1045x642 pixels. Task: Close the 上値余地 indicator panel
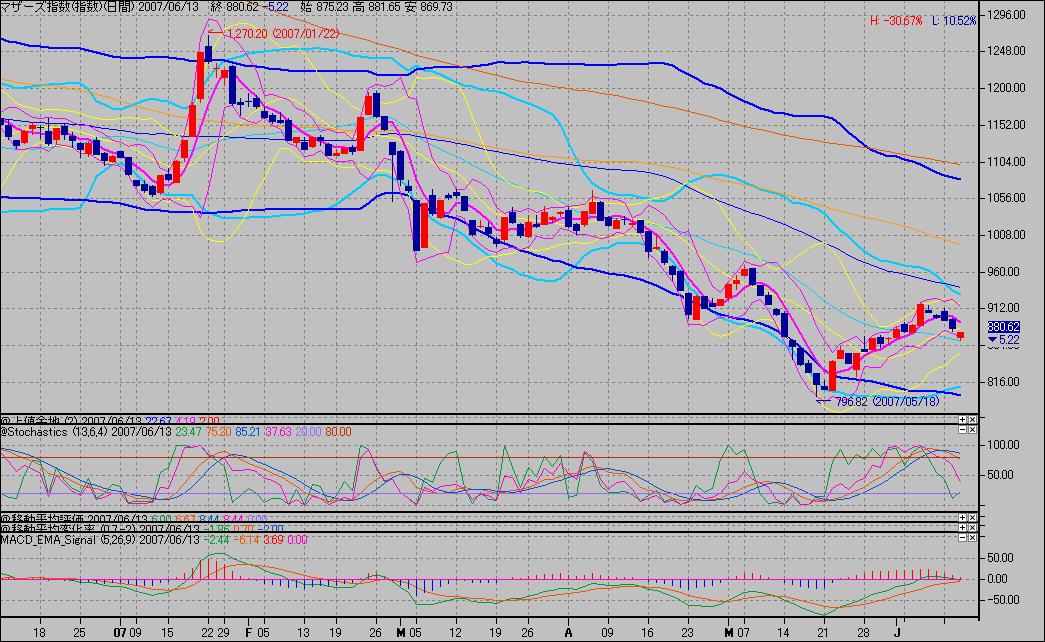tap(973, 418)
